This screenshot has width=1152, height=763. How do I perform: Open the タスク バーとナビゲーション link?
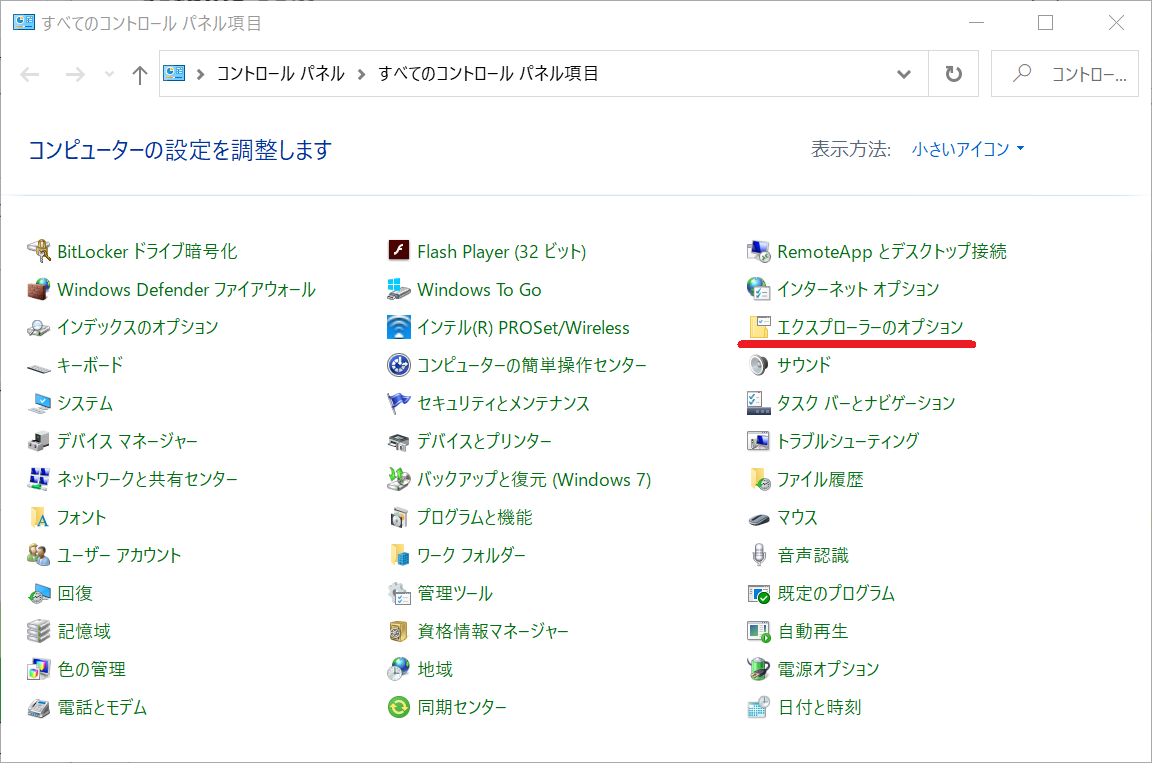pyautogui.click(x=866, y=403)
